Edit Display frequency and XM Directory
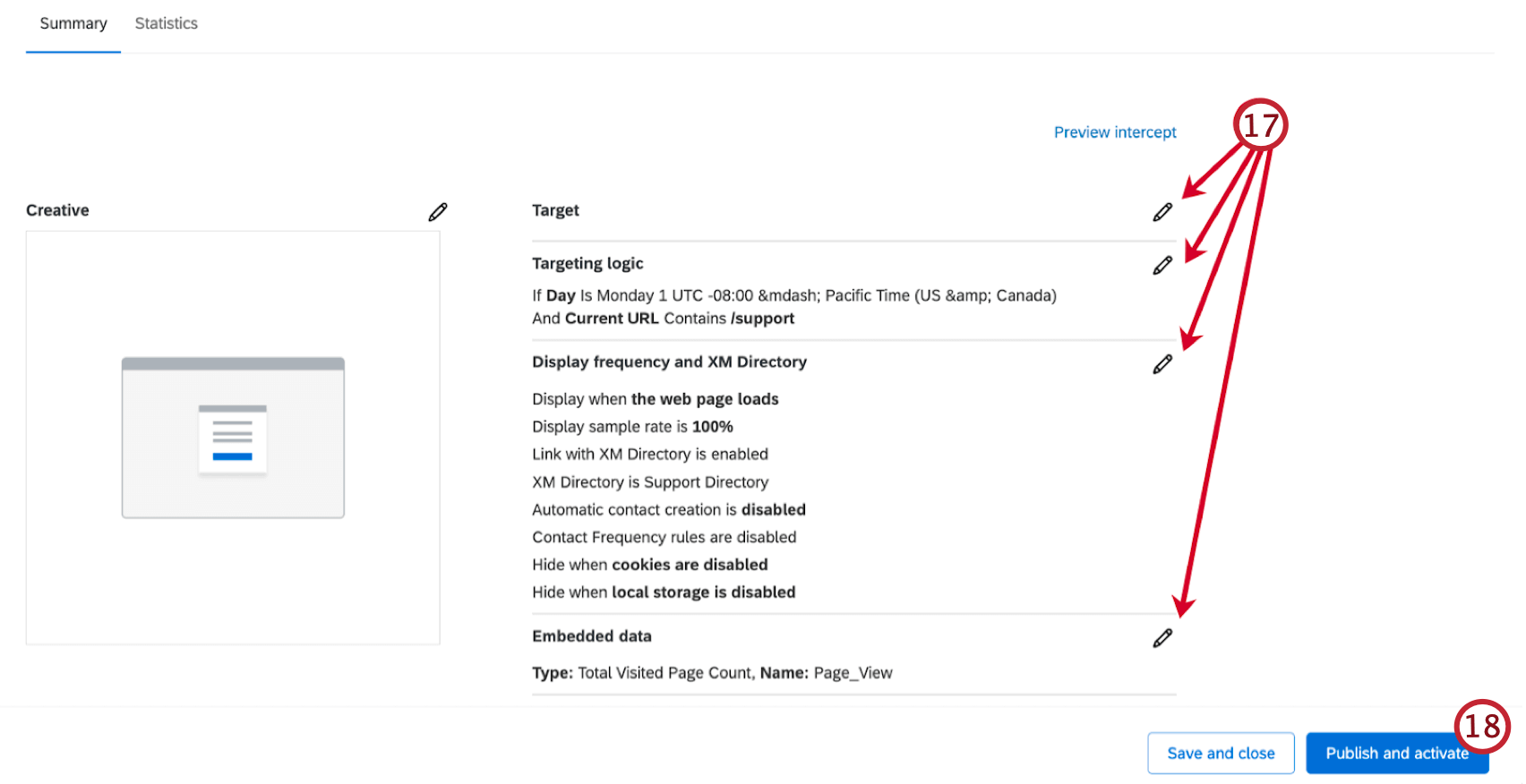 (x=1162, y=364)
